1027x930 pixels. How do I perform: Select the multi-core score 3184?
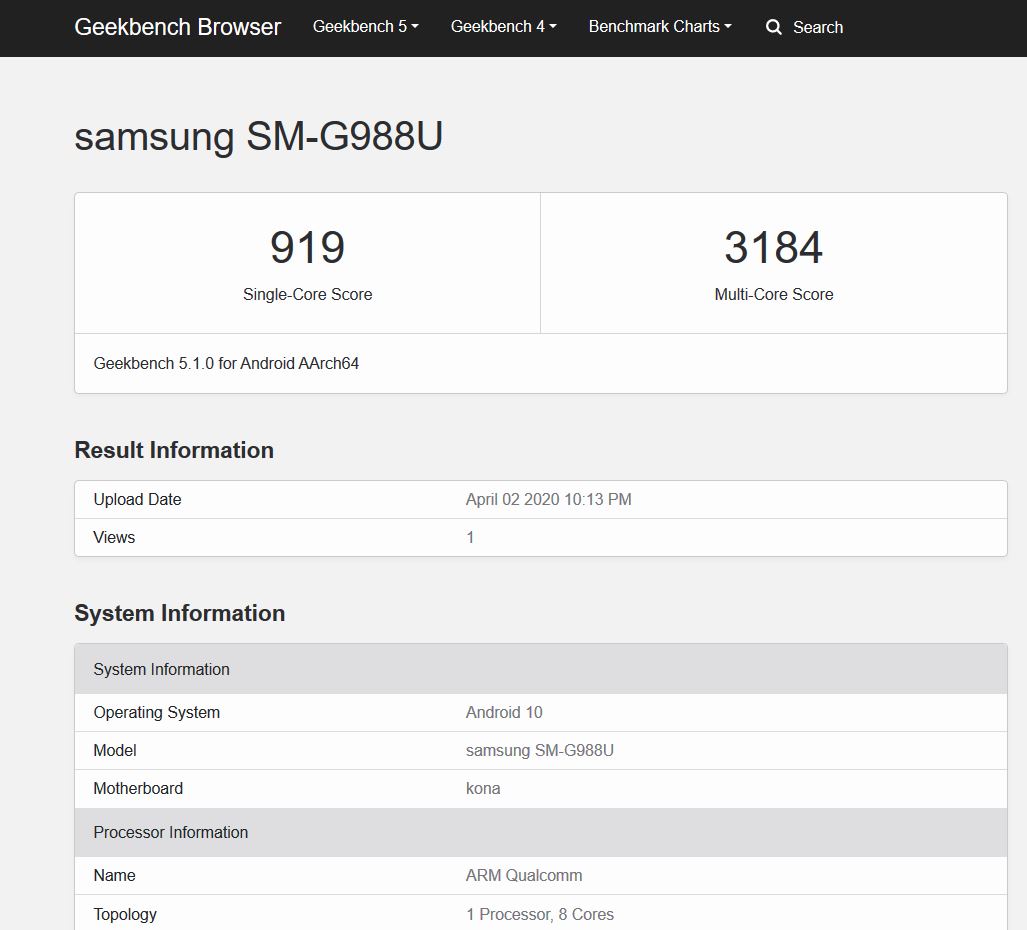[x=774, y=248]
